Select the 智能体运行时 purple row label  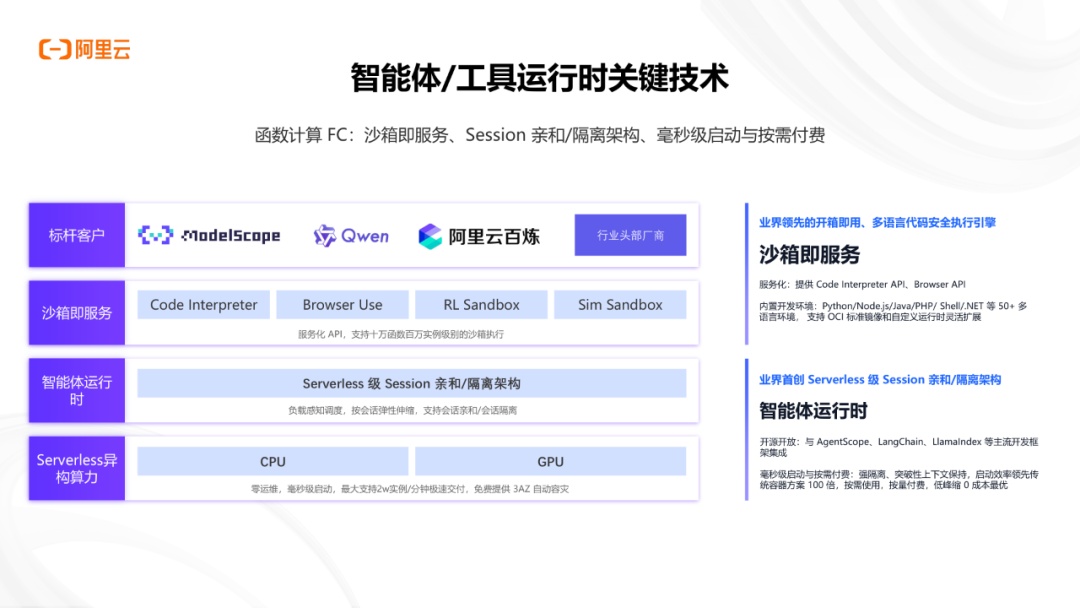point(76,390)
